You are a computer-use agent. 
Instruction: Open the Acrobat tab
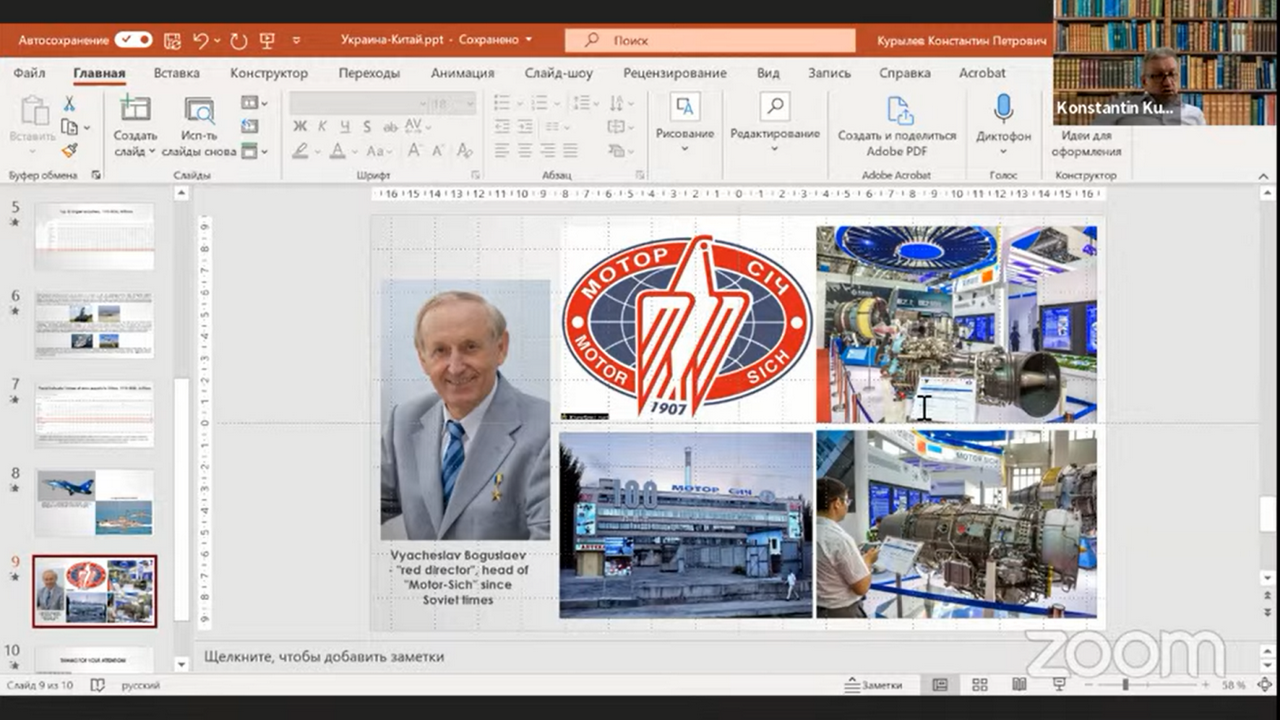tap(982, 73)
